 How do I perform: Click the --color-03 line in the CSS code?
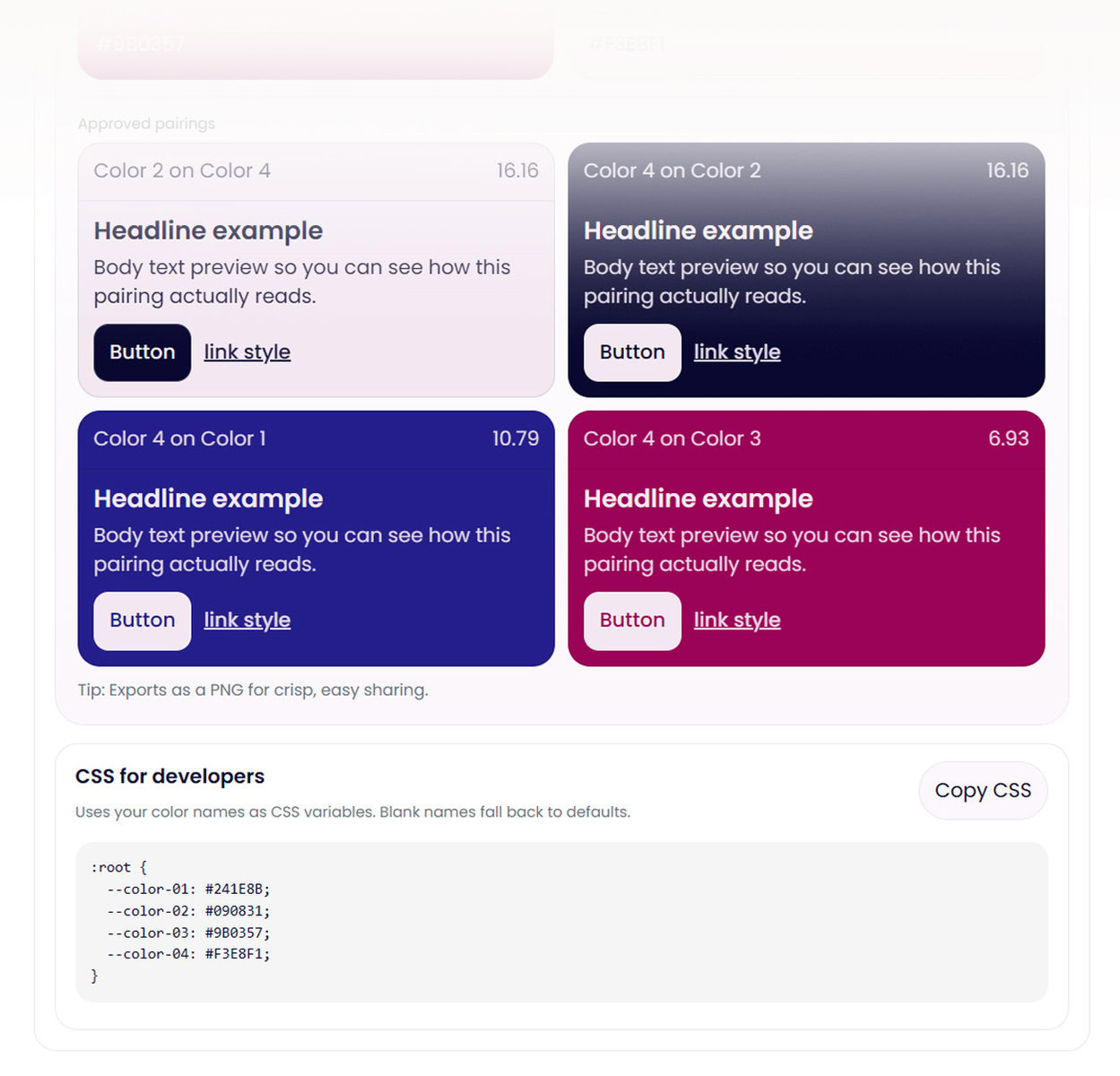click(x=188, y=933)
